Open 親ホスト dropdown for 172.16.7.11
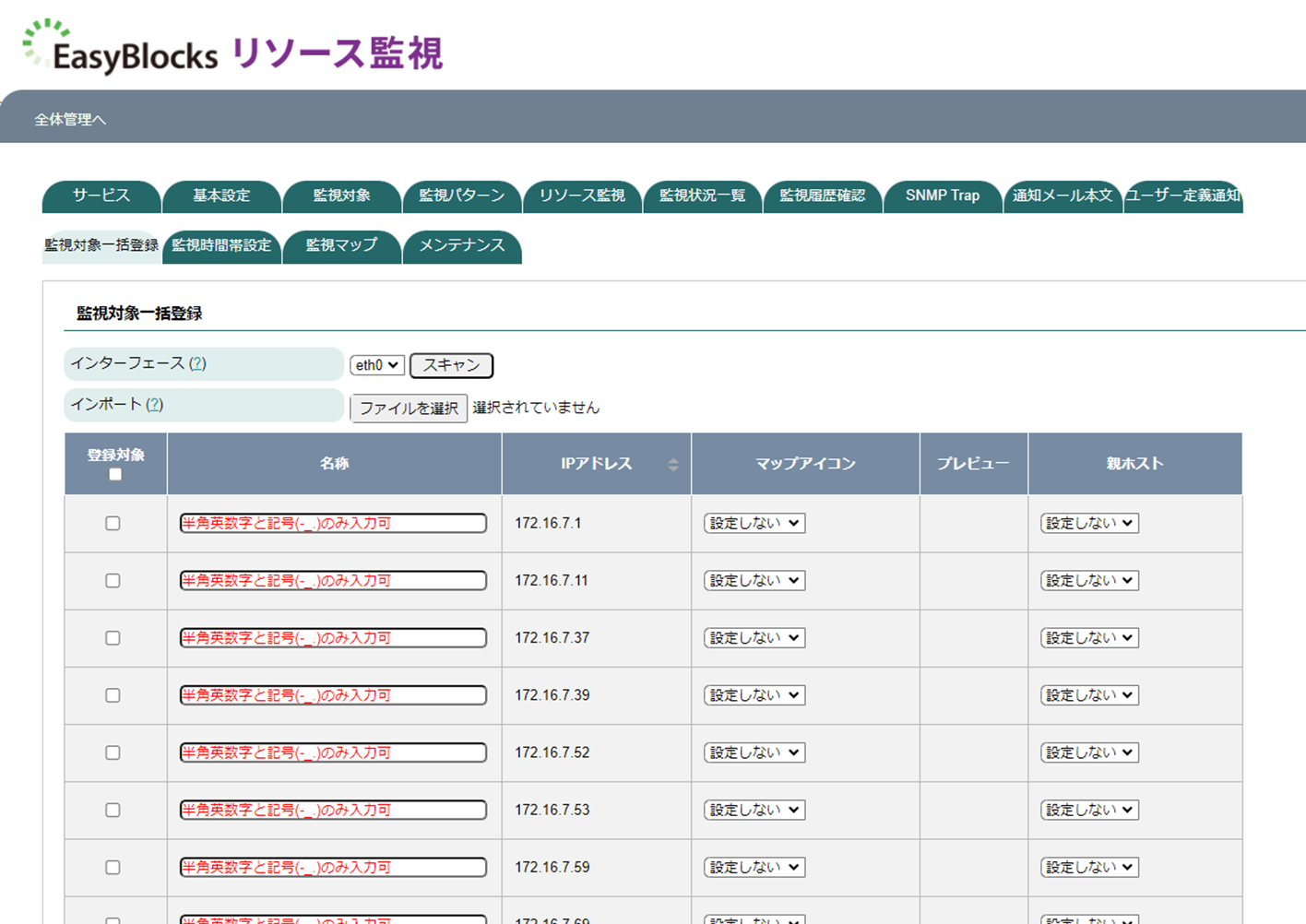This screenshot has height=924, width=1306. click(x=1089, y=581)
